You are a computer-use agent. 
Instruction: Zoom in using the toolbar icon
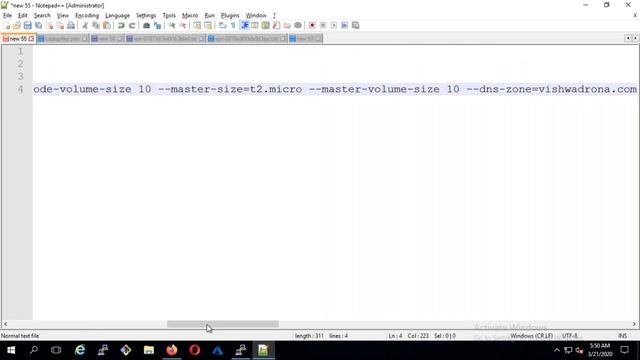pos(172,25)
